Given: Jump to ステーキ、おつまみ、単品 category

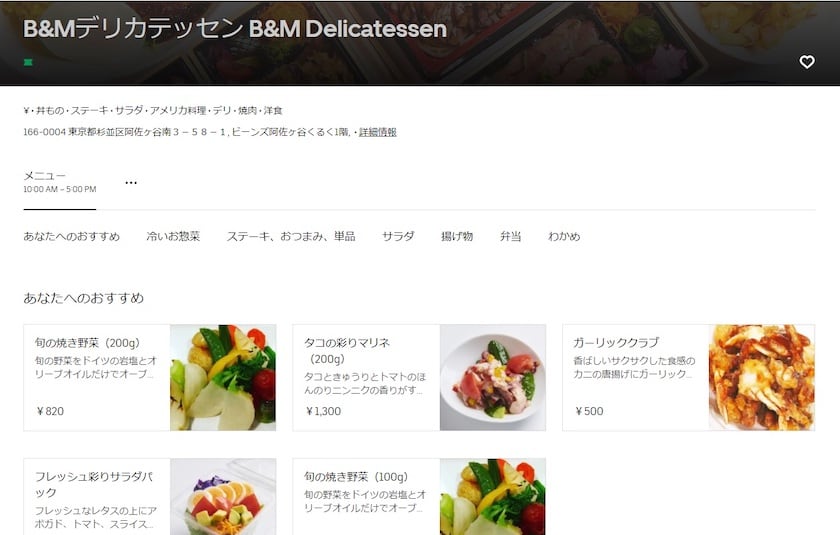Looking at the screenshot, I should point(291,236).
